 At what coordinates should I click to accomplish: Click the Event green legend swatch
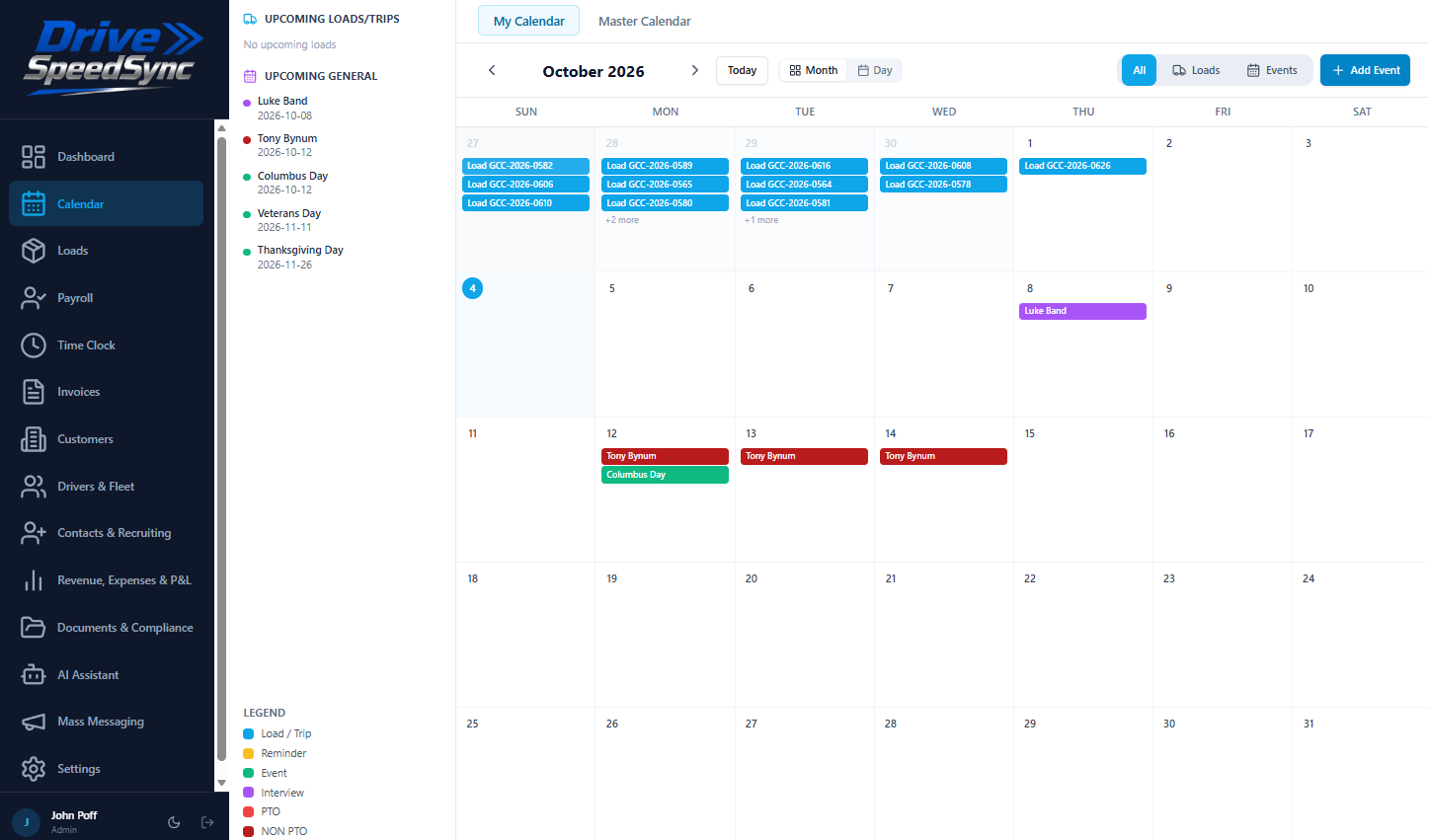[x=249, y=773]
